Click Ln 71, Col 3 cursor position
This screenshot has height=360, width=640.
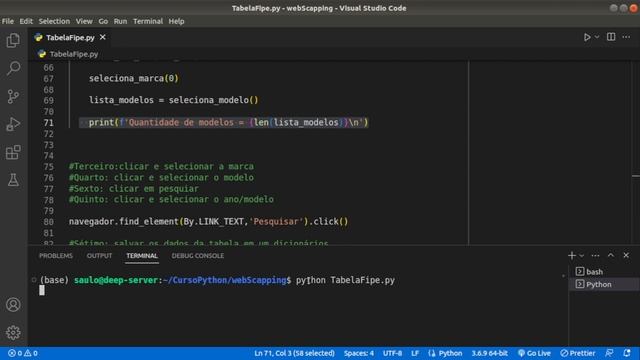pos(294,353)
